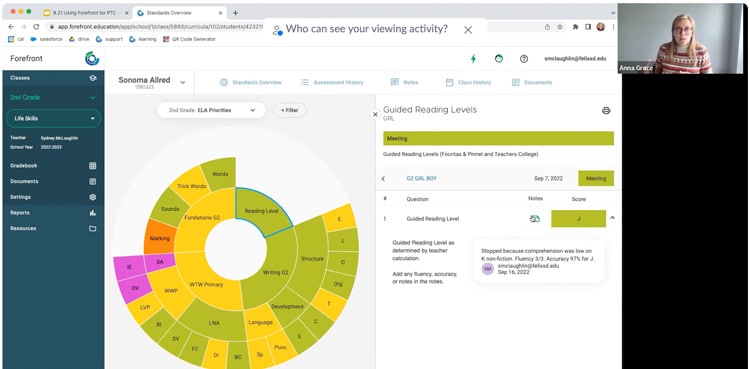Viewport: 750px width, 369px height.
Task: Select the WTW Primary chart segment
Action: click(207, 284)
